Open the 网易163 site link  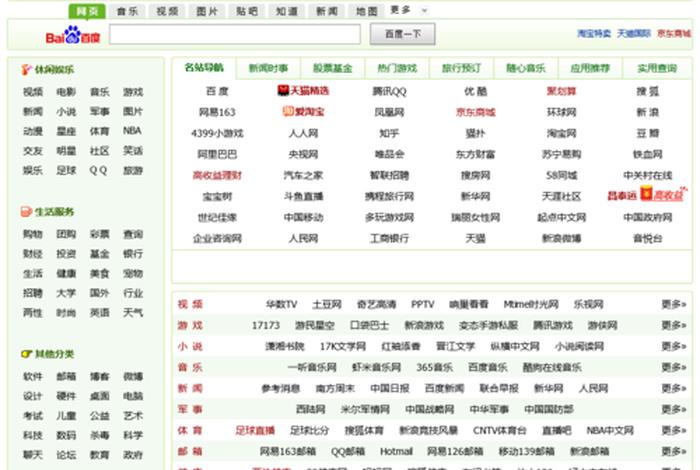[x=217, y=112]
